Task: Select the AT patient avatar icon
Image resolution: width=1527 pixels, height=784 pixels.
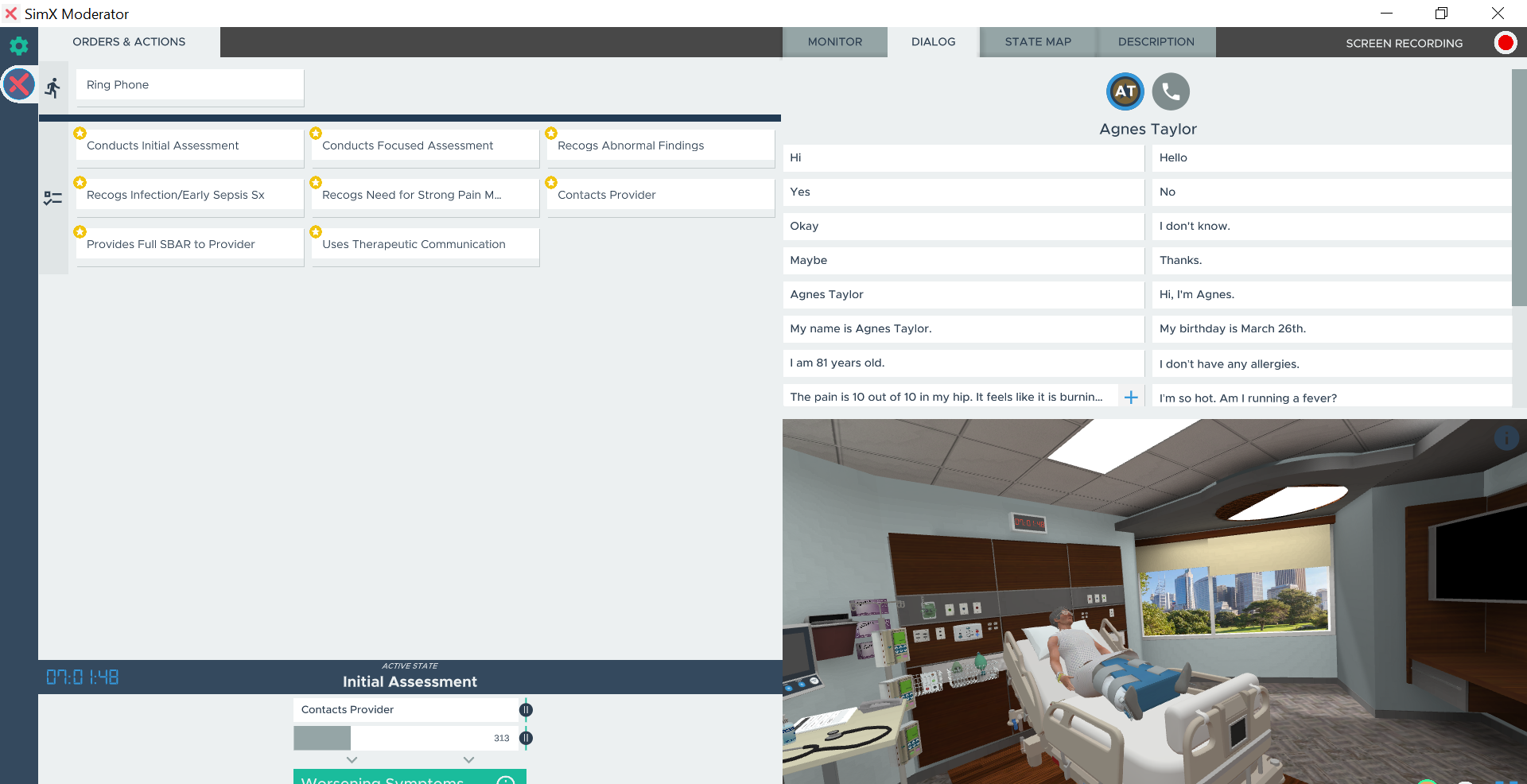Action: tap(1125, 91)
